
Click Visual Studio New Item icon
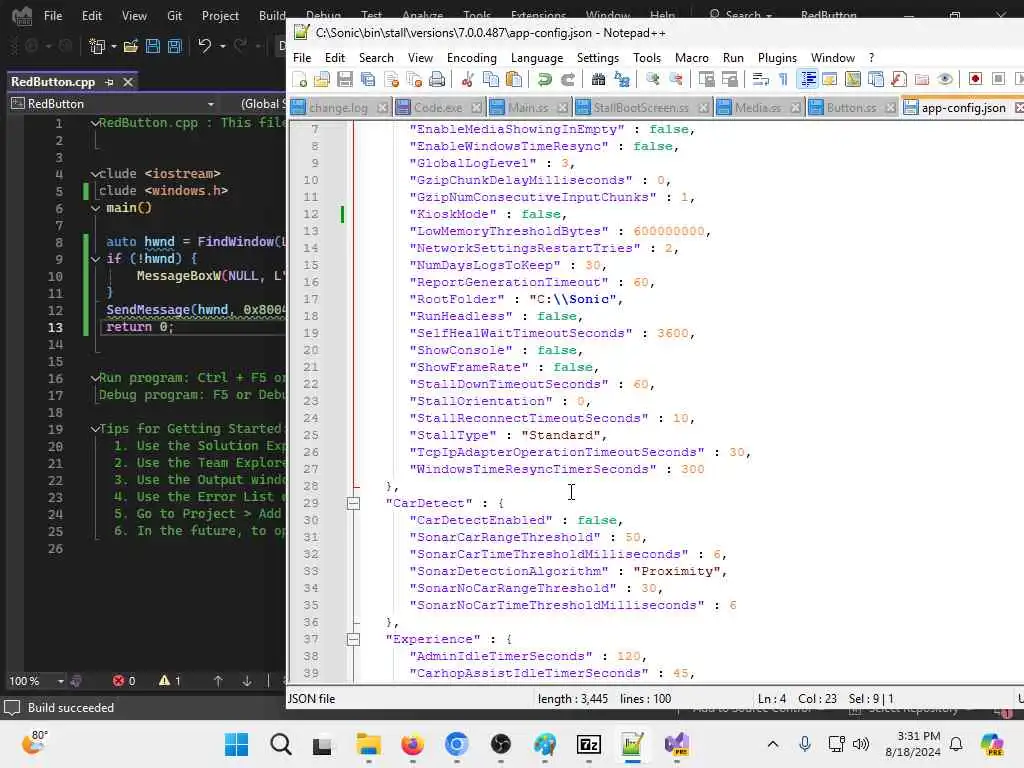click(97, 46)
